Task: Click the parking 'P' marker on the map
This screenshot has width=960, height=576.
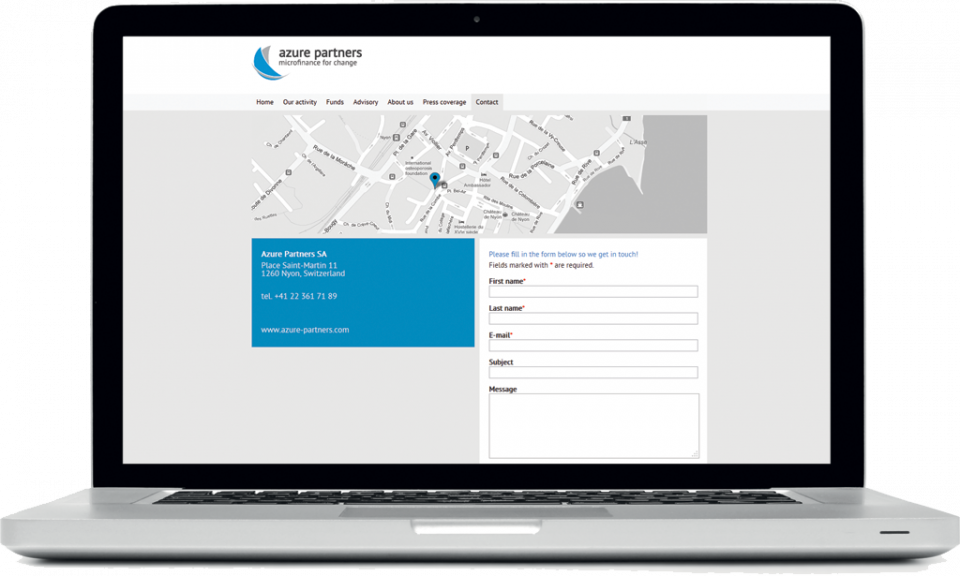Action: (x=465, y=148)
